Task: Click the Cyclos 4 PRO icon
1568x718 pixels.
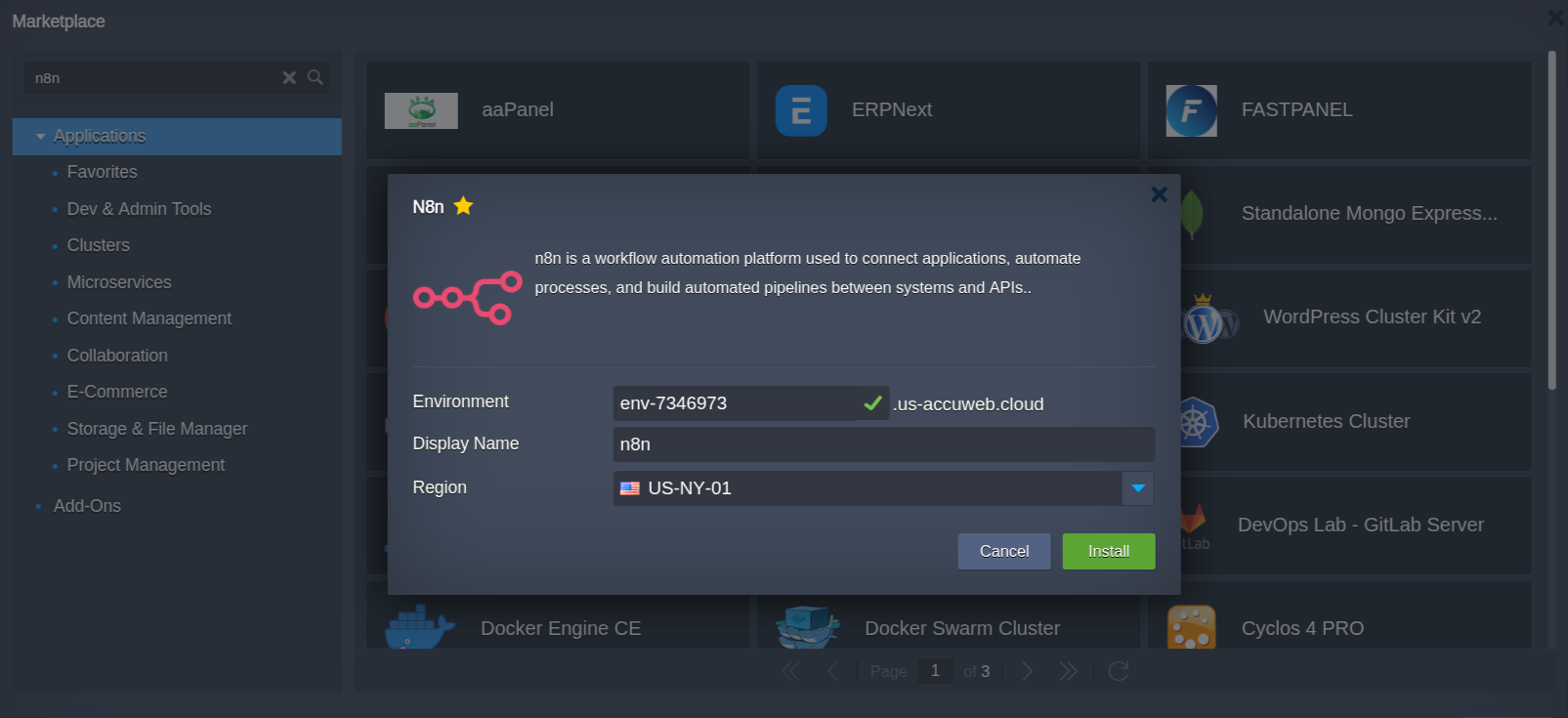Action: (1192, 627)
